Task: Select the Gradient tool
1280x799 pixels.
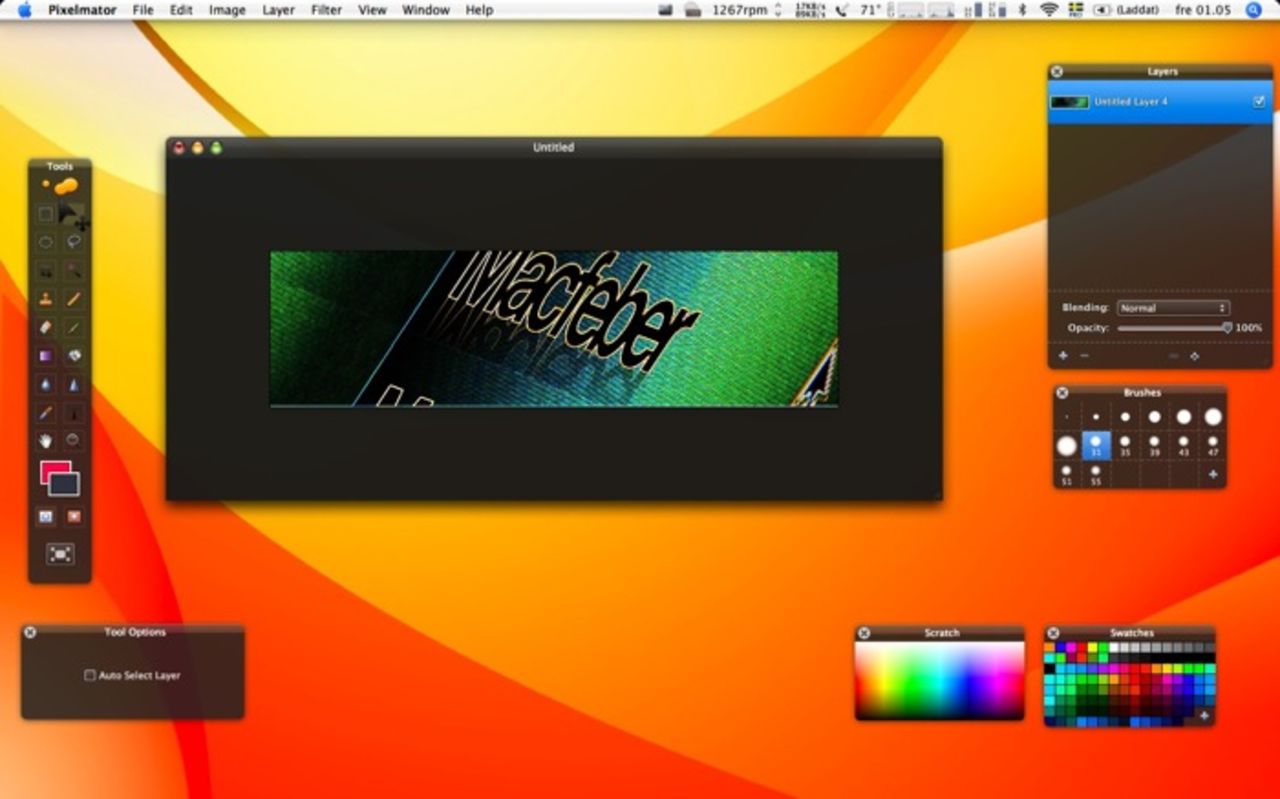Action: (x=45, y=355)
